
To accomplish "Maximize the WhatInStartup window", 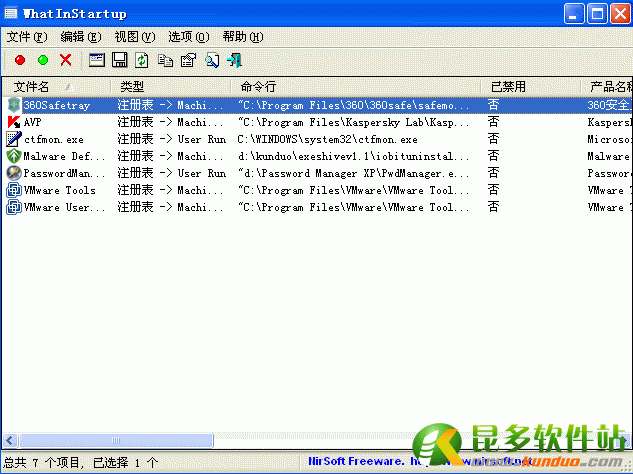I will tap(597, 14).
